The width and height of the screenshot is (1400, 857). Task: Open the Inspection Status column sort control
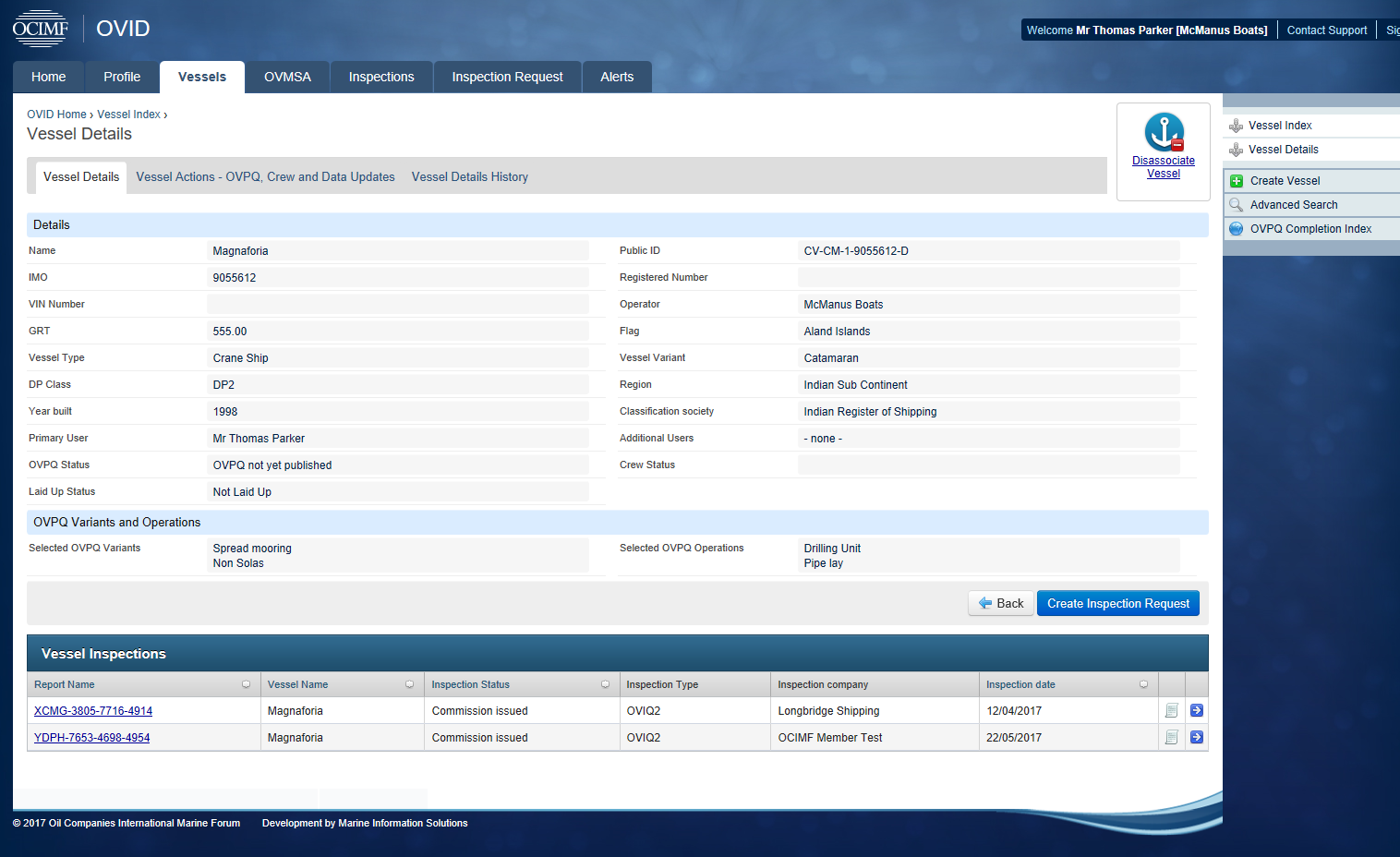[x=605, y=683]
